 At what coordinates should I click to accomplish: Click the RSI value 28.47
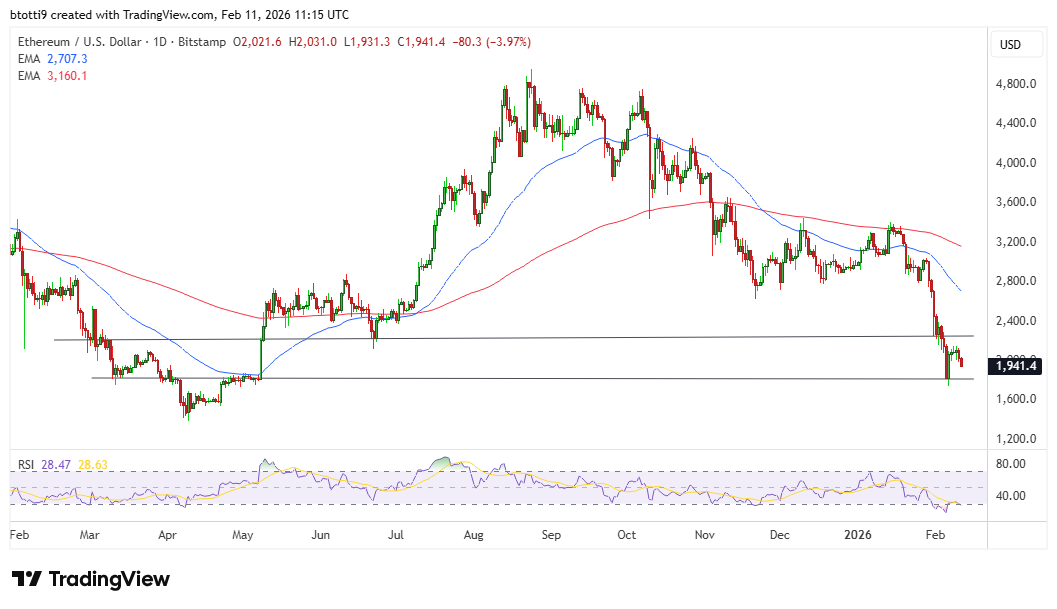tap(56, 463)
